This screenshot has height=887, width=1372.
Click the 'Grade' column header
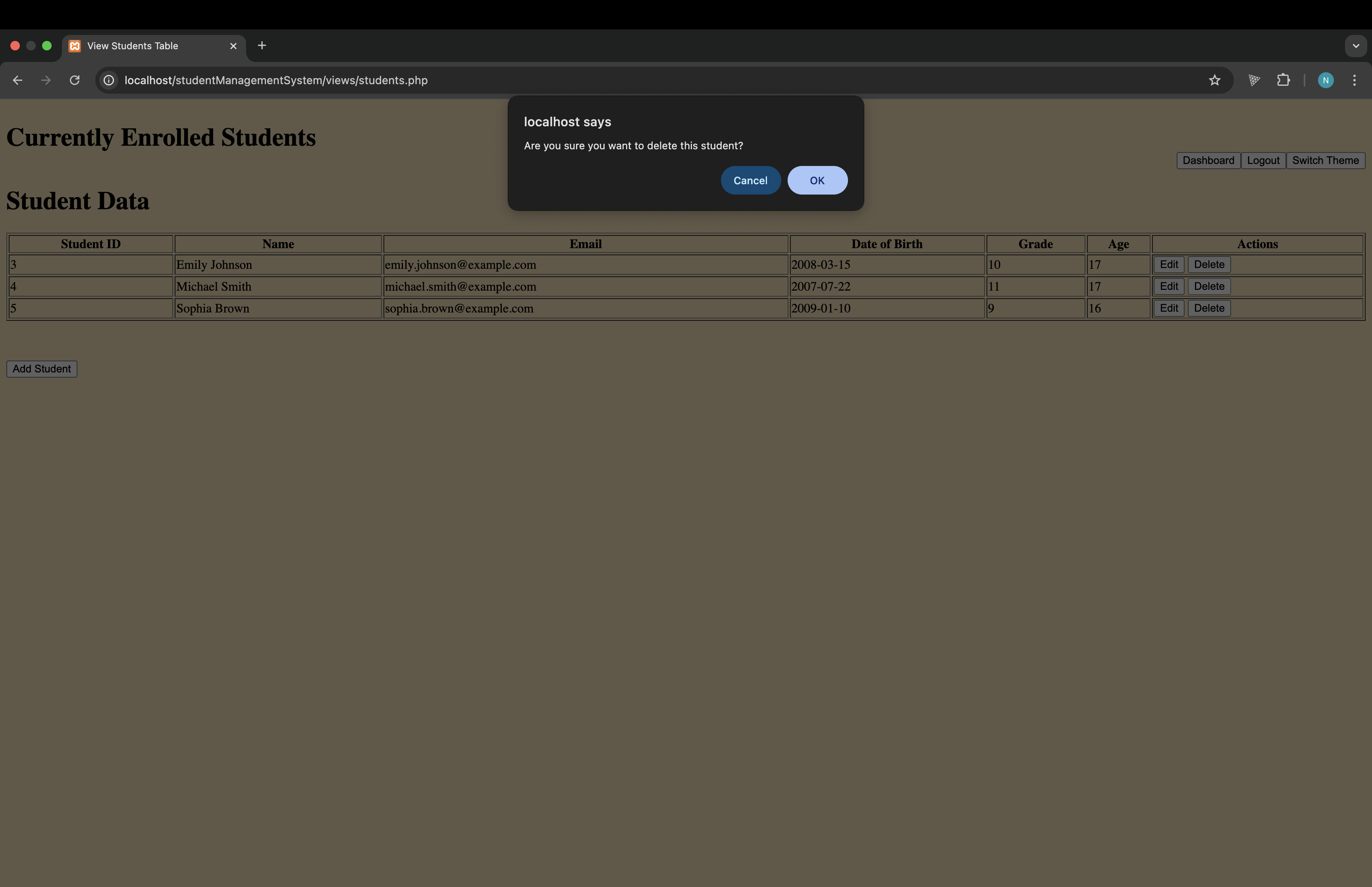[1035, 244]
